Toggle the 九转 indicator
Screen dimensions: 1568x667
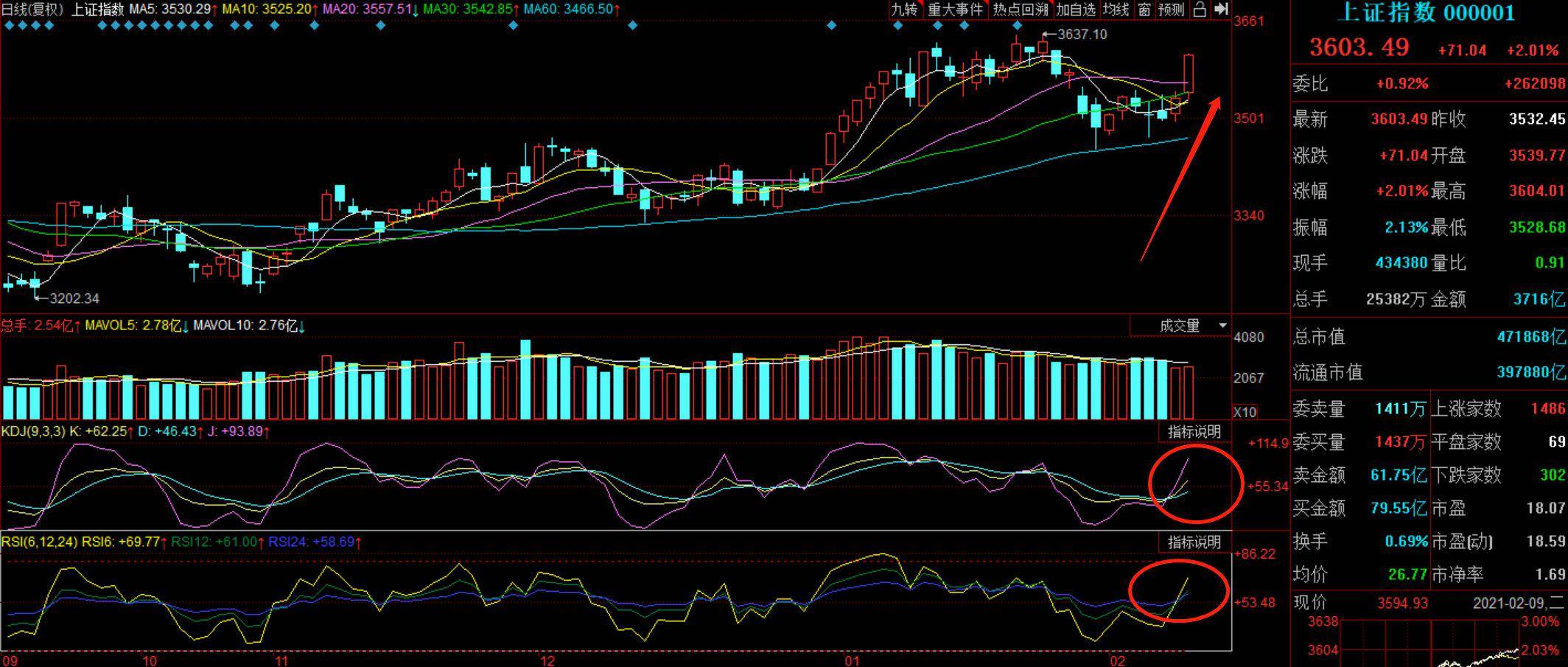click(904, 9)
